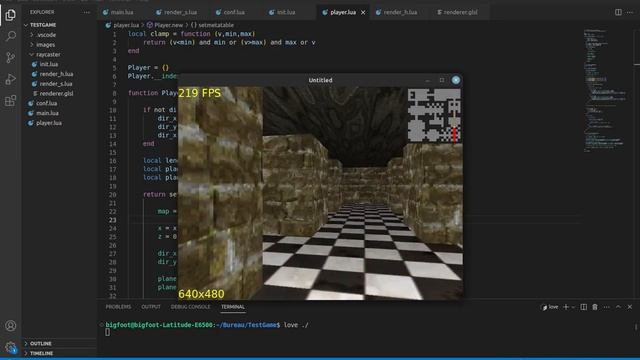Image resolution: width=640 pixels, height=360 pixels.
Task: Open the Manage gear icon
Action: pos(11,347)
